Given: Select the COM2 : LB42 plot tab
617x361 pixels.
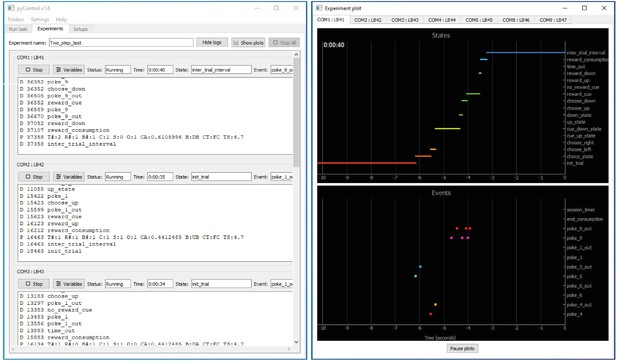Looking at the screenshot, I should (368, 20).
